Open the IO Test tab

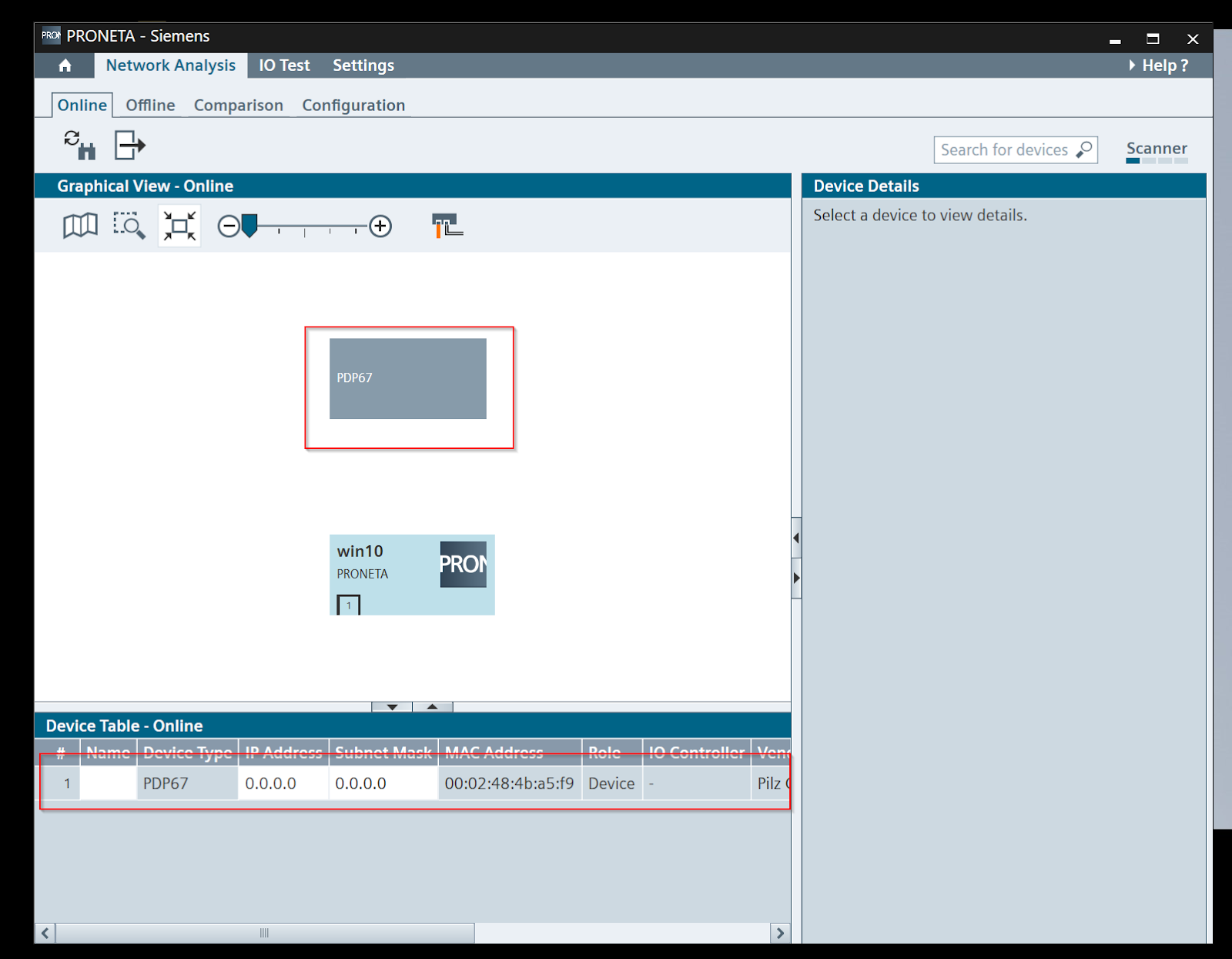[284, 65]
